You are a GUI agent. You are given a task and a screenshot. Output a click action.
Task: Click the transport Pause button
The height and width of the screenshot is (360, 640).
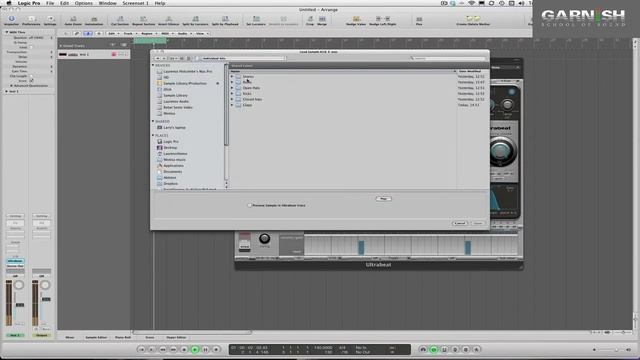click(205, 349)
